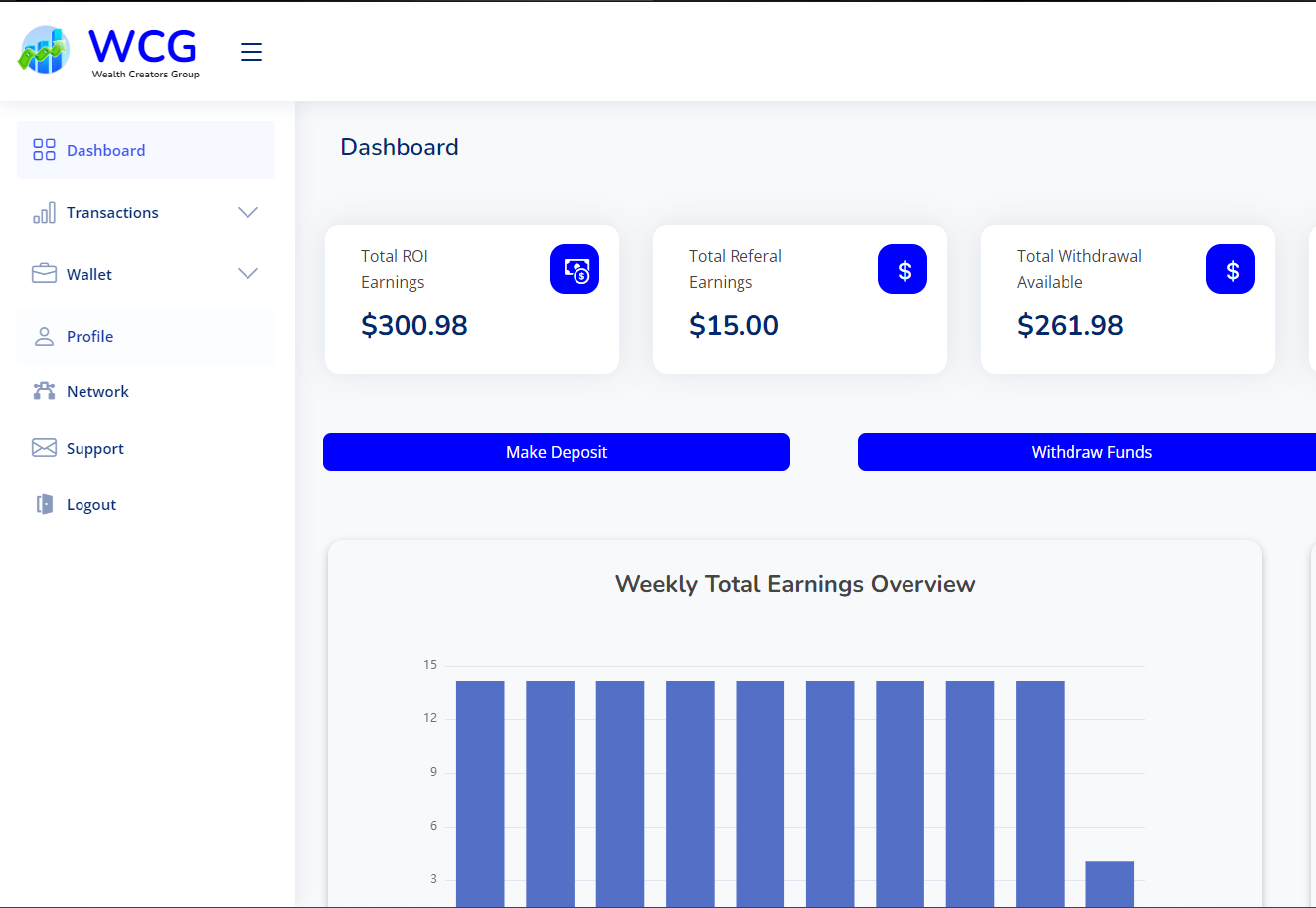1316x908 pixels.
Task: Open the Wallet menu item
Action: click(146, 274)
